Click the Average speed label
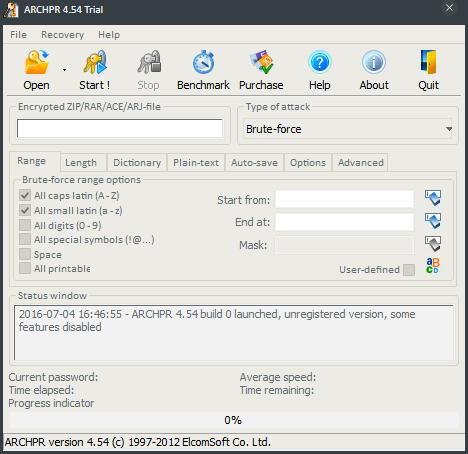Viewport: 468px width, 454px height. coord(278,377)
